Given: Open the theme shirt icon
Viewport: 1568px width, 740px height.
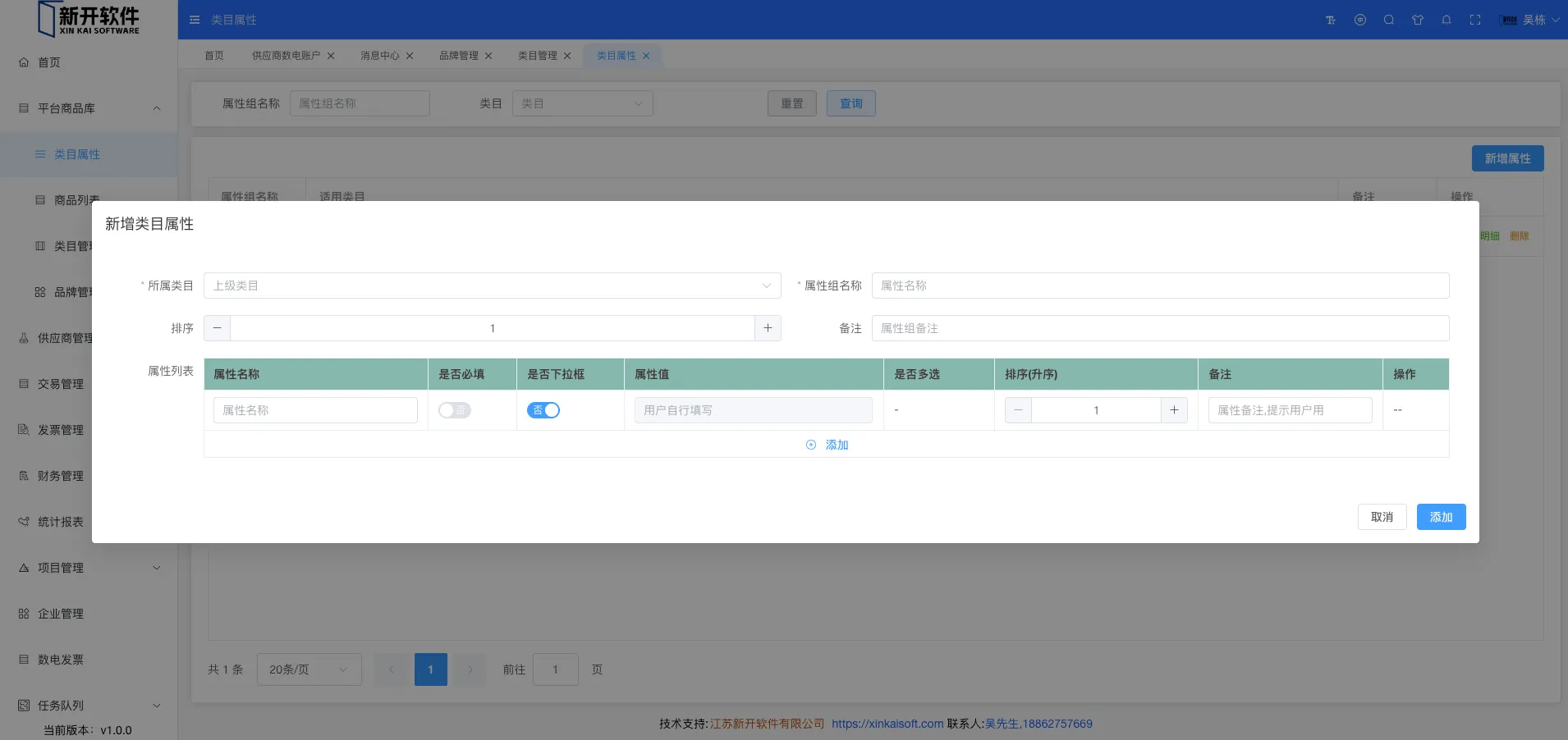Looking at the screenshot, I should (1418, 20).
